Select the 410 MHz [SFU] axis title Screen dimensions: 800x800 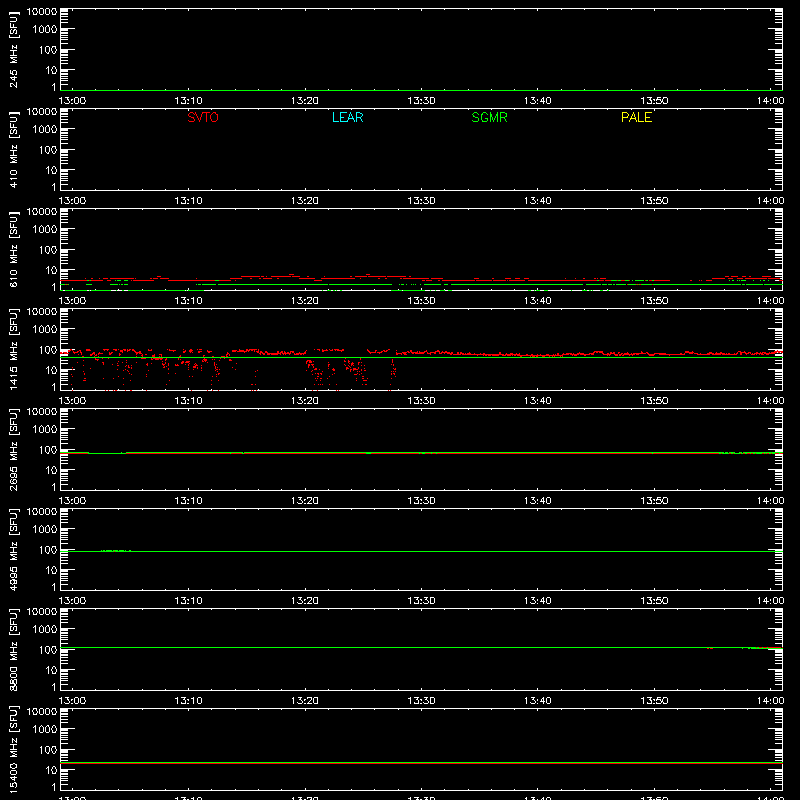click(x=13, y=149)
